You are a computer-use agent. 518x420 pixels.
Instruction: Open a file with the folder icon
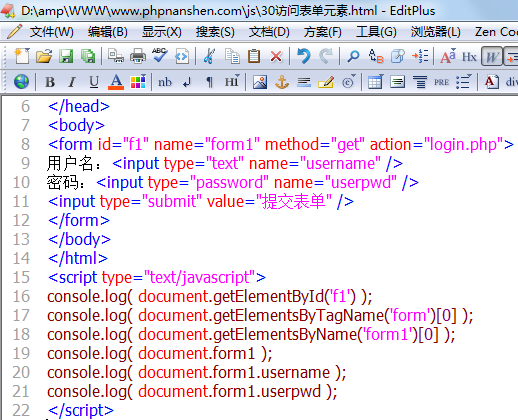[x=44, y=56]
